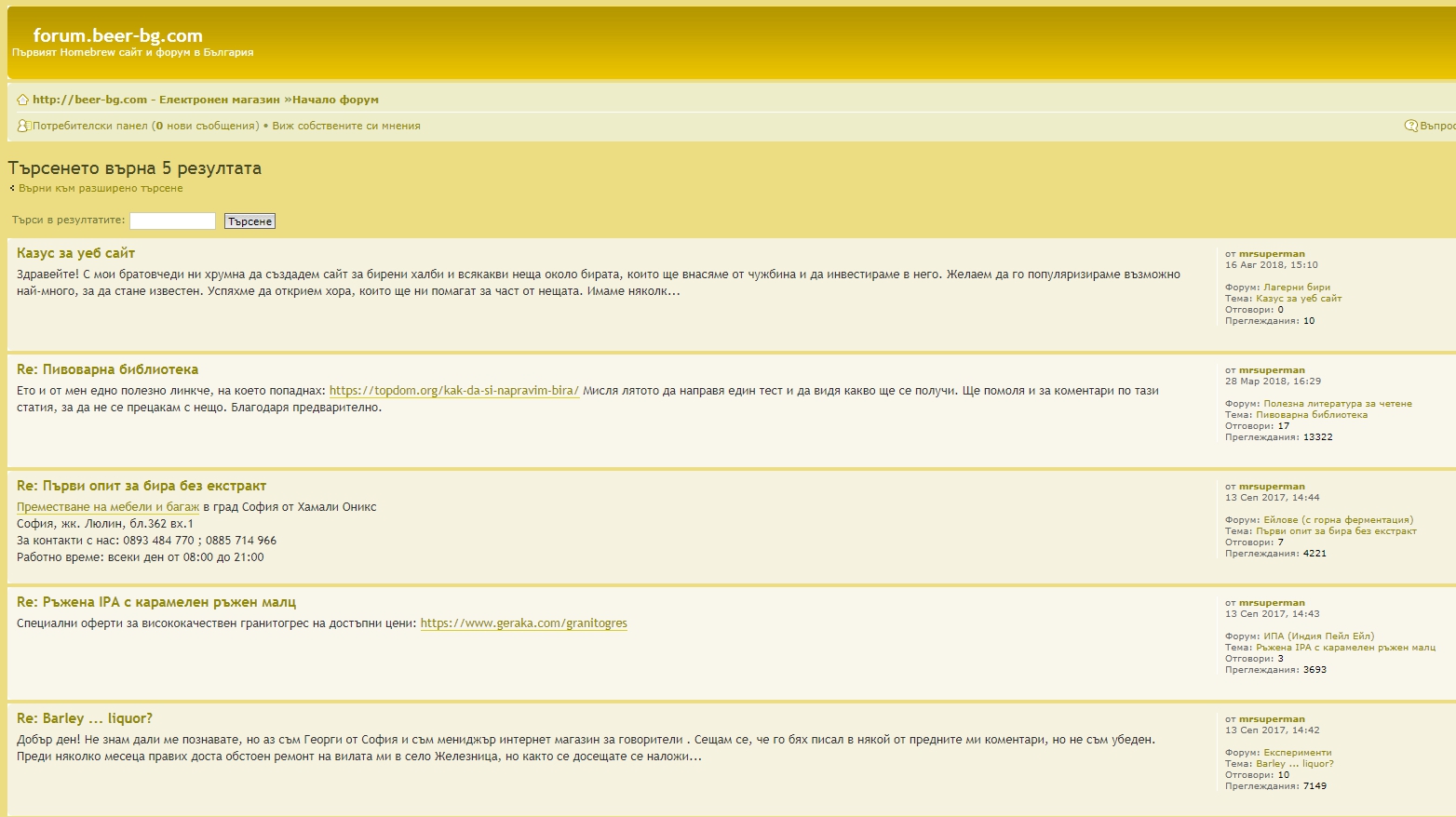Image resolution: width=1456 pixels, height=817 pixels.
Task: Open 'Re: Ръжена IPA с карамелен ръжен малц'
Action: coord(156,602)
